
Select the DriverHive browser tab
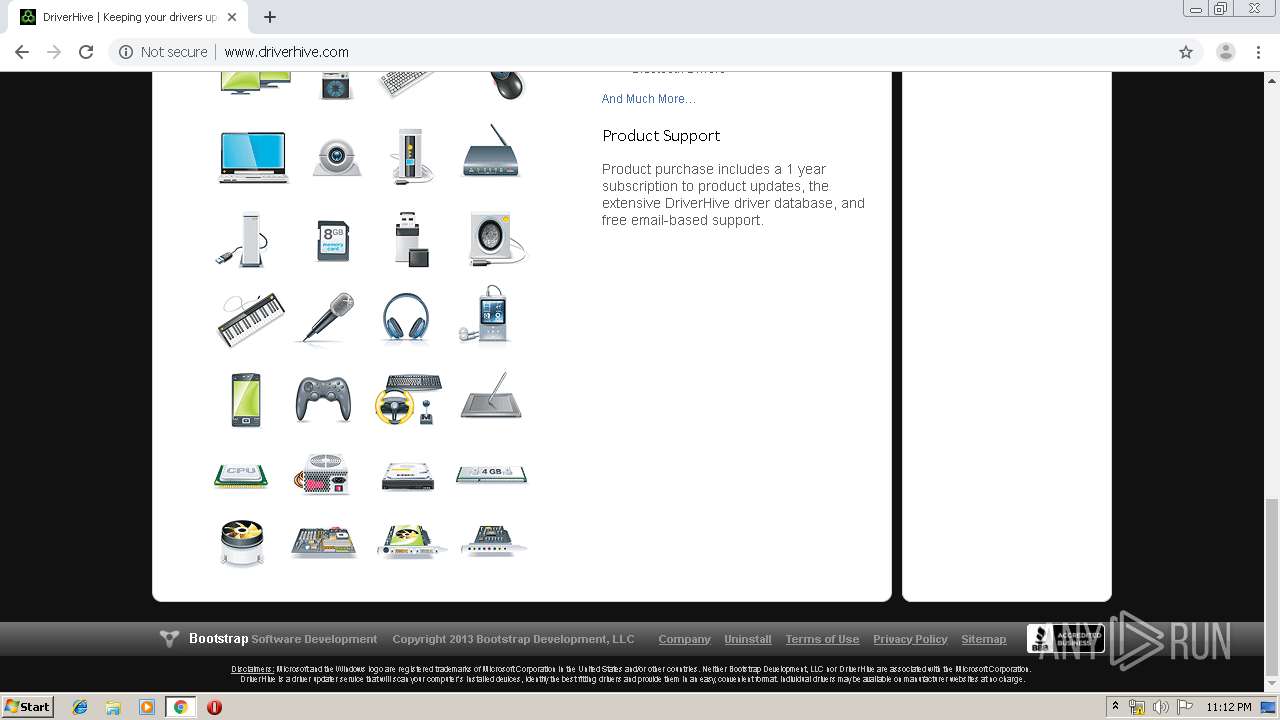(129, 17)
